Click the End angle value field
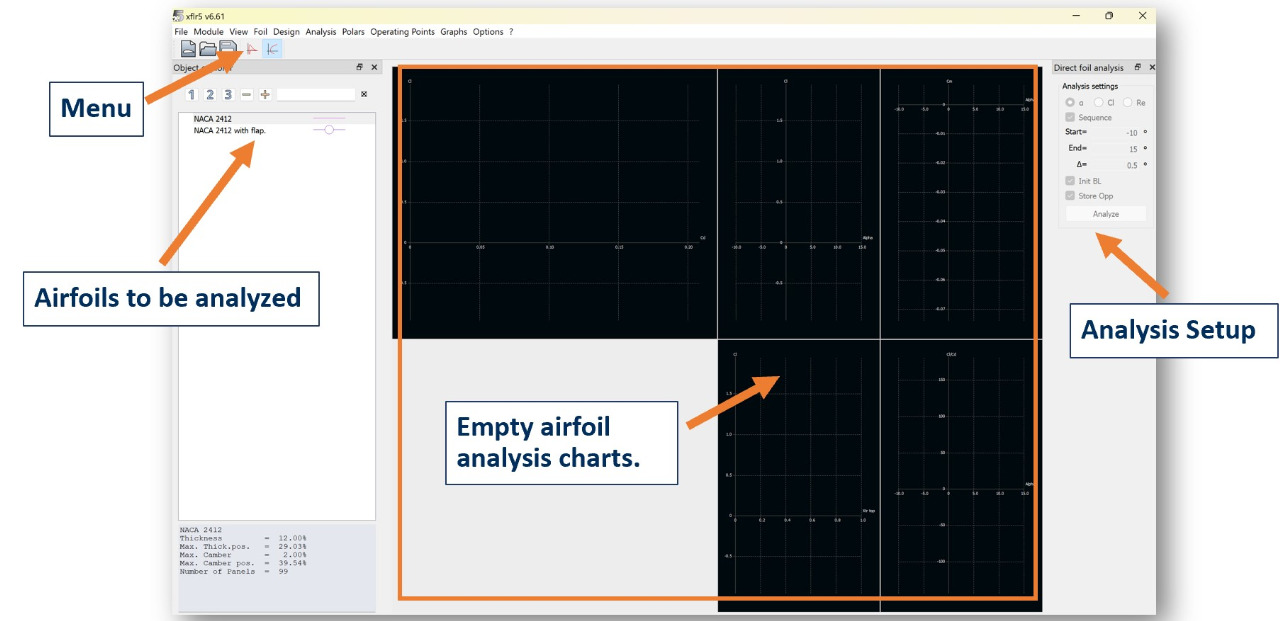Image resolution: width=1280 pixels, height=621 pixels. 1120,149
